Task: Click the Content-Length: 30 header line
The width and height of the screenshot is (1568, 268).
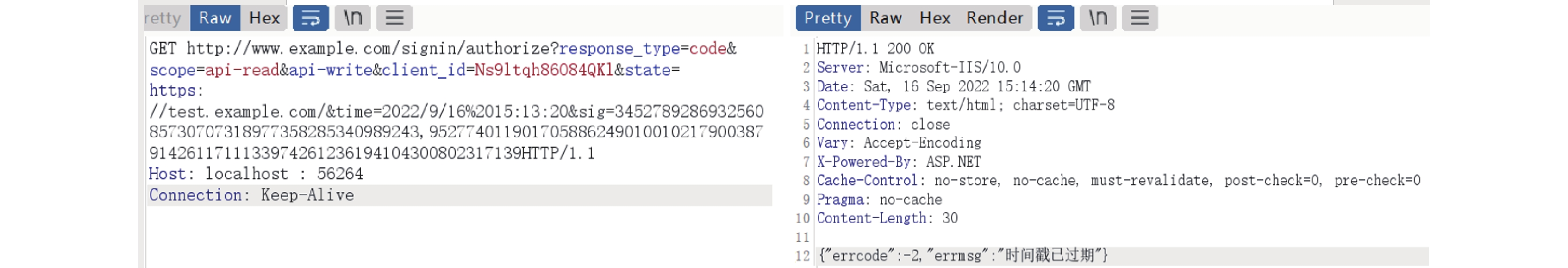Action: click(887, 218)
